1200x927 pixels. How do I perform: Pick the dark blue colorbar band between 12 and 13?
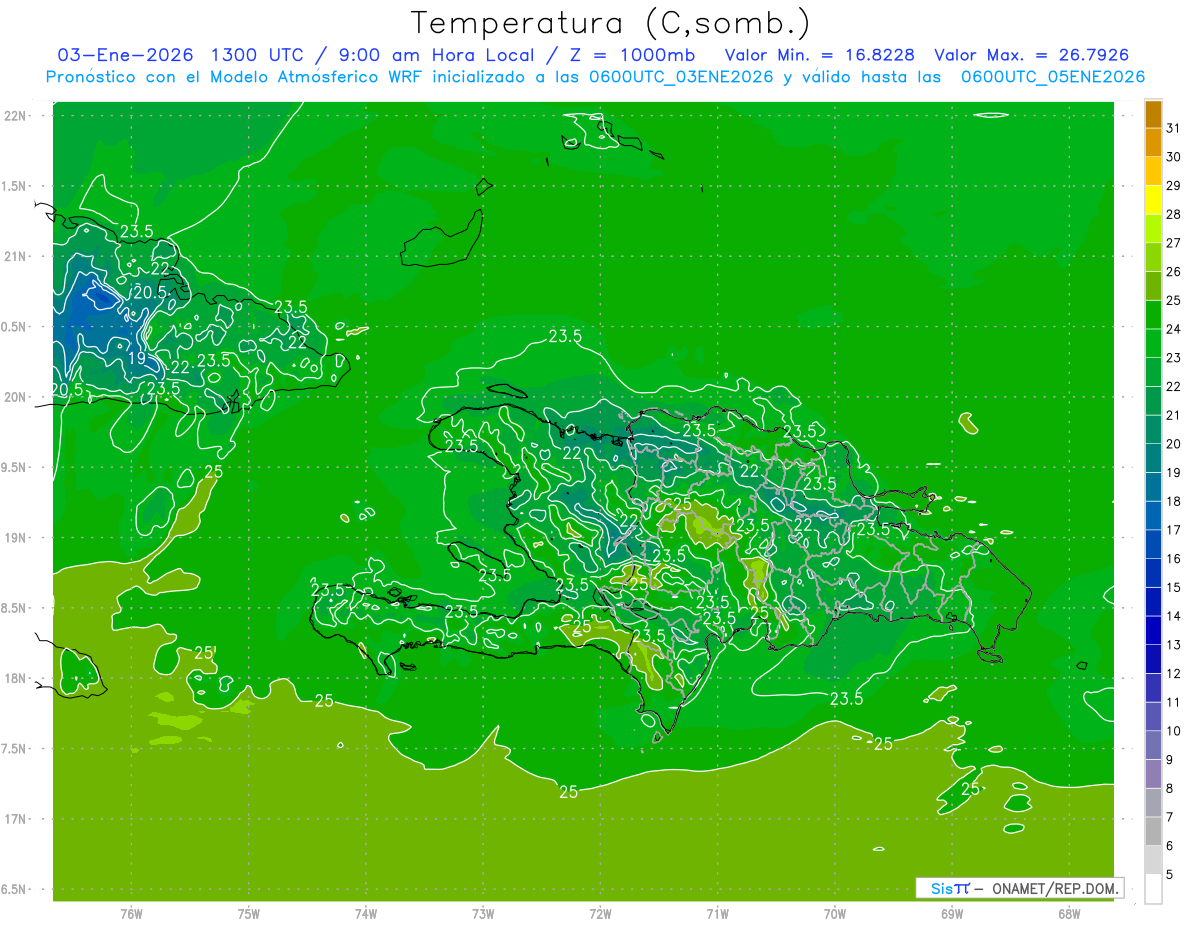(1153, 659)
